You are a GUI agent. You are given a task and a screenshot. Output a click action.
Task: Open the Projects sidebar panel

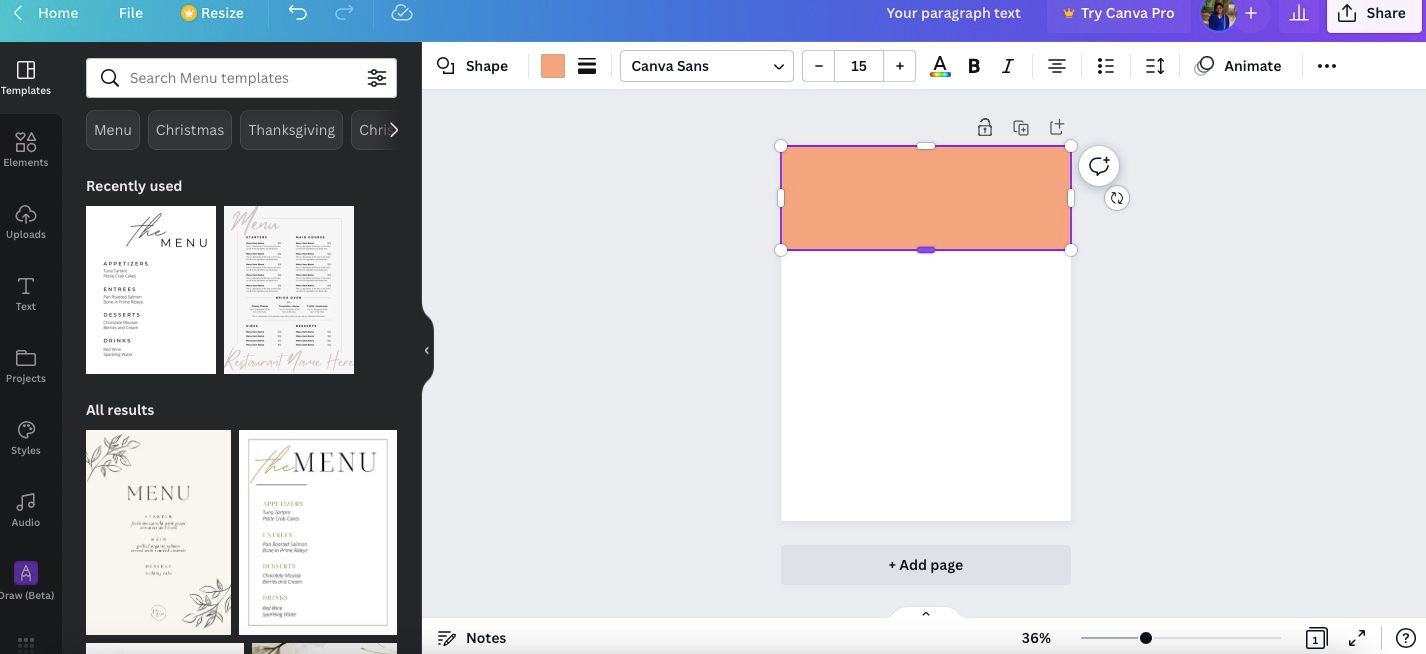click(x=26, y=366)
